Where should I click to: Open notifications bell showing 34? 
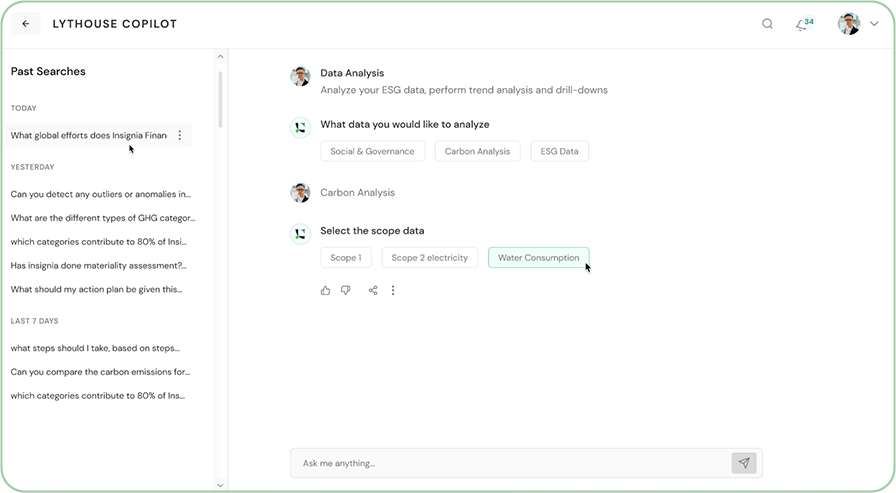(x=805, y=24)
